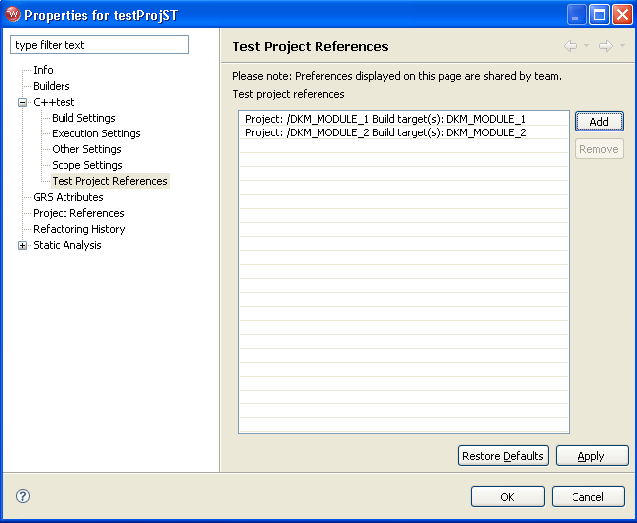Click the back navigation arrow icon
Image resolution: width=637 pixels, height=523 pixels.
[570, 46]
